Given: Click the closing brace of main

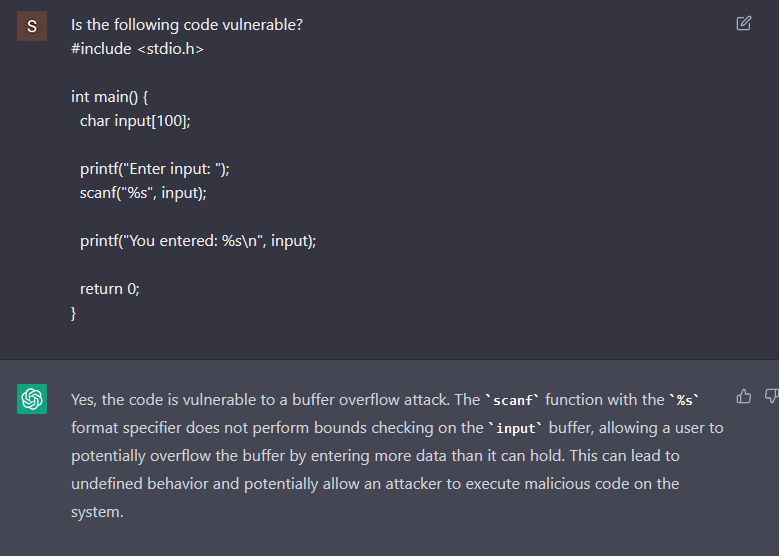Looking at the screenshot, I should point(74,313).
